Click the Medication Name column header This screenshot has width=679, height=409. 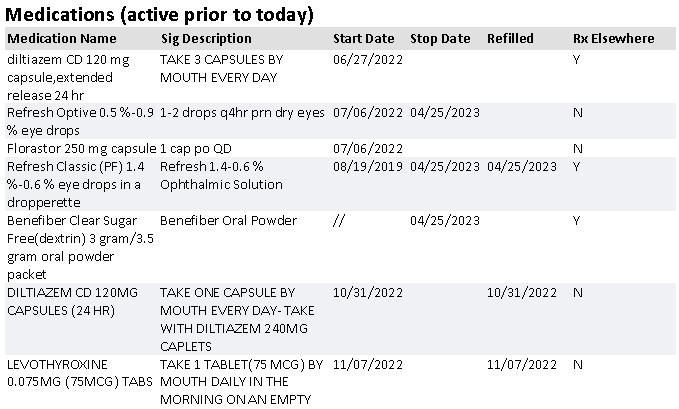point(61,38)
